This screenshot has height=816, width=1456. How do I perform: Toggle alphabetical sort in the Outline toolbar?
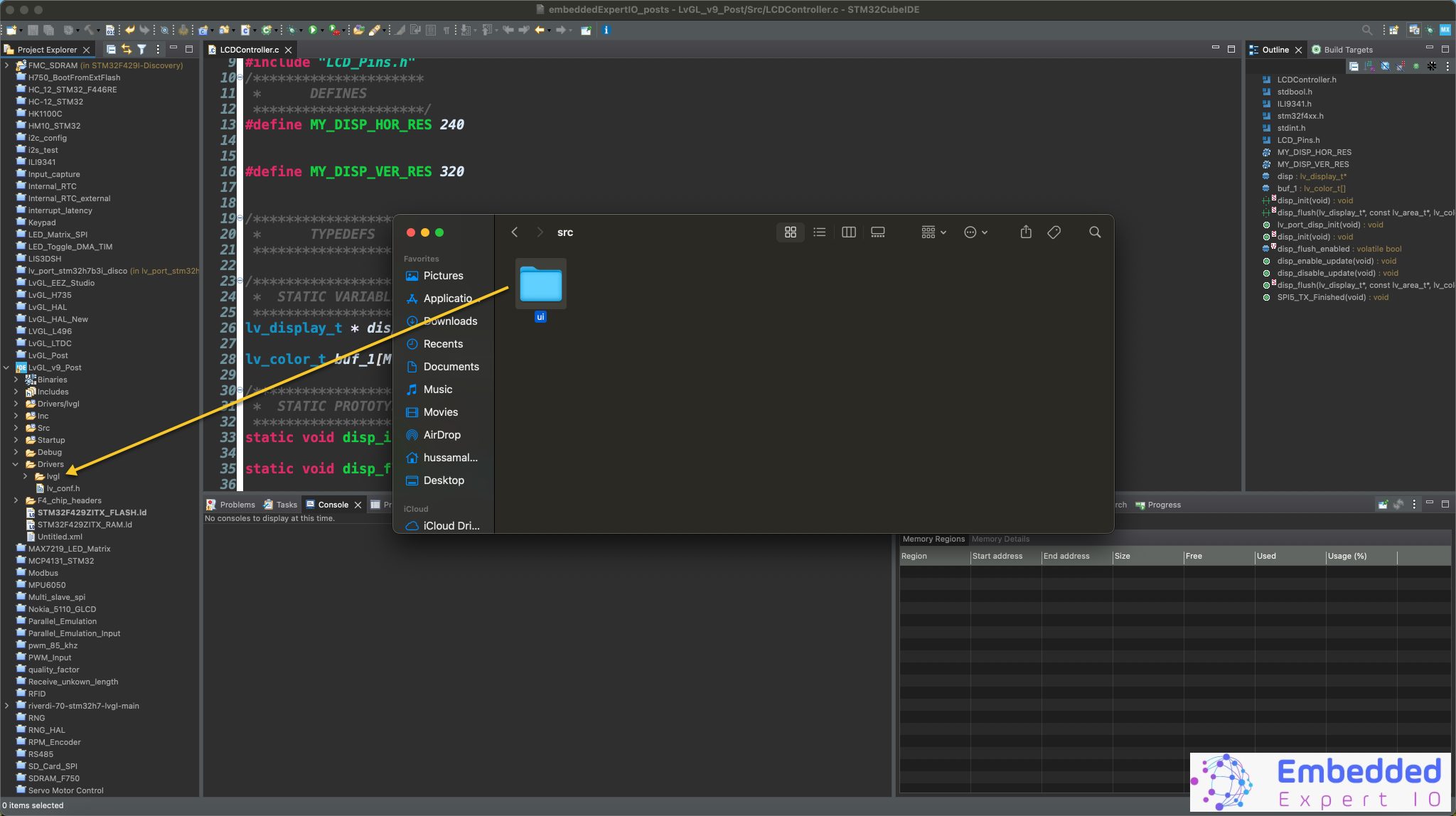pyautogui.click(x=1369, y=65)
